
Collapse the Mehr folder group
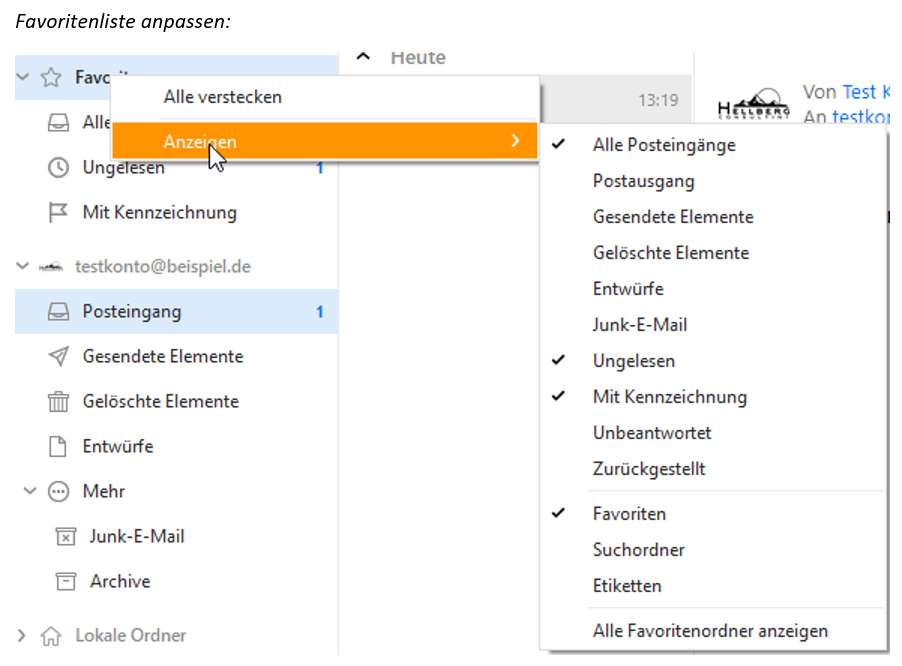pos(30,491)
